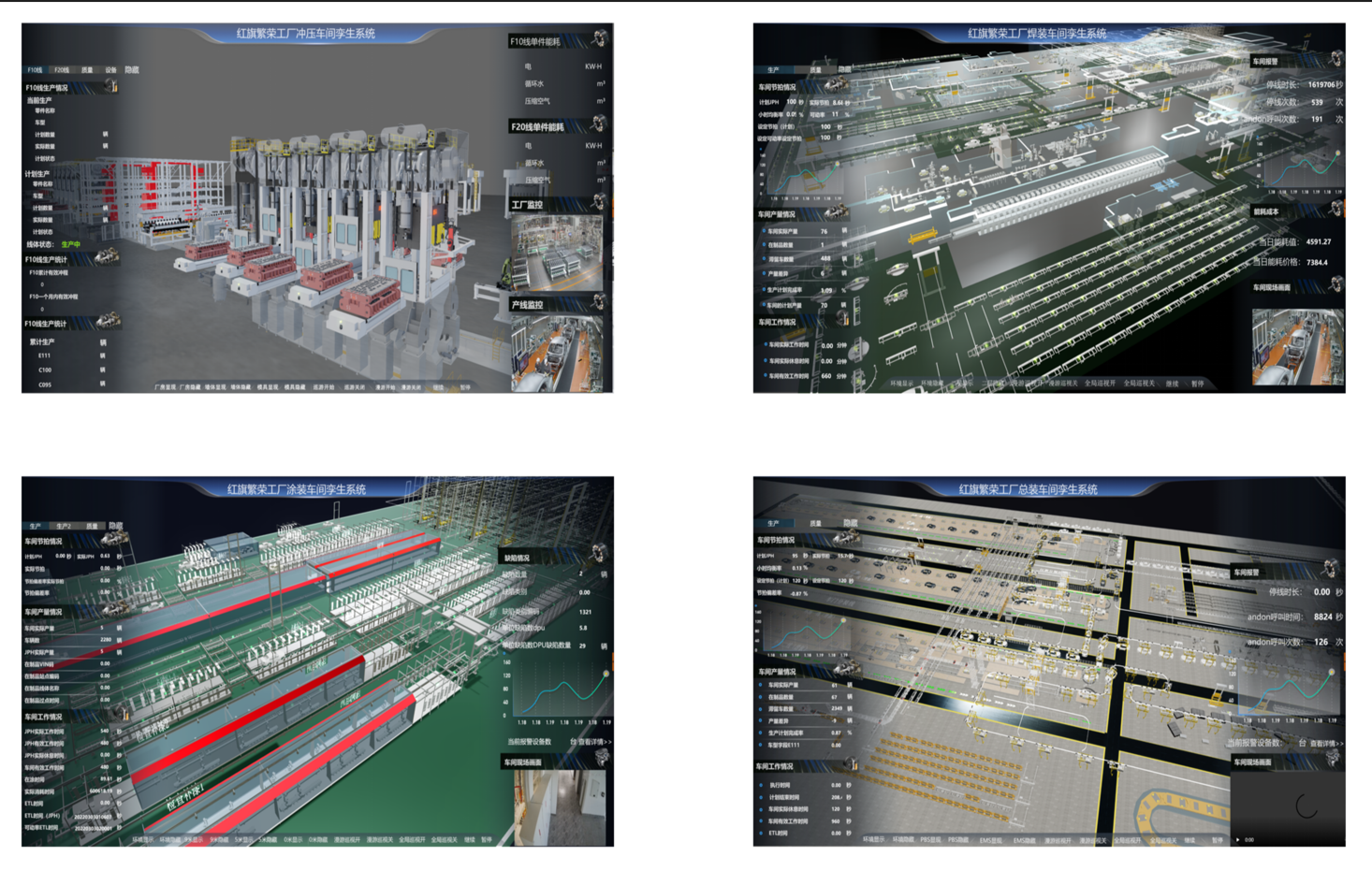Click the 车间节拍情况 icon in welding dashboard
1372x871 pixels.
[836, 85]
